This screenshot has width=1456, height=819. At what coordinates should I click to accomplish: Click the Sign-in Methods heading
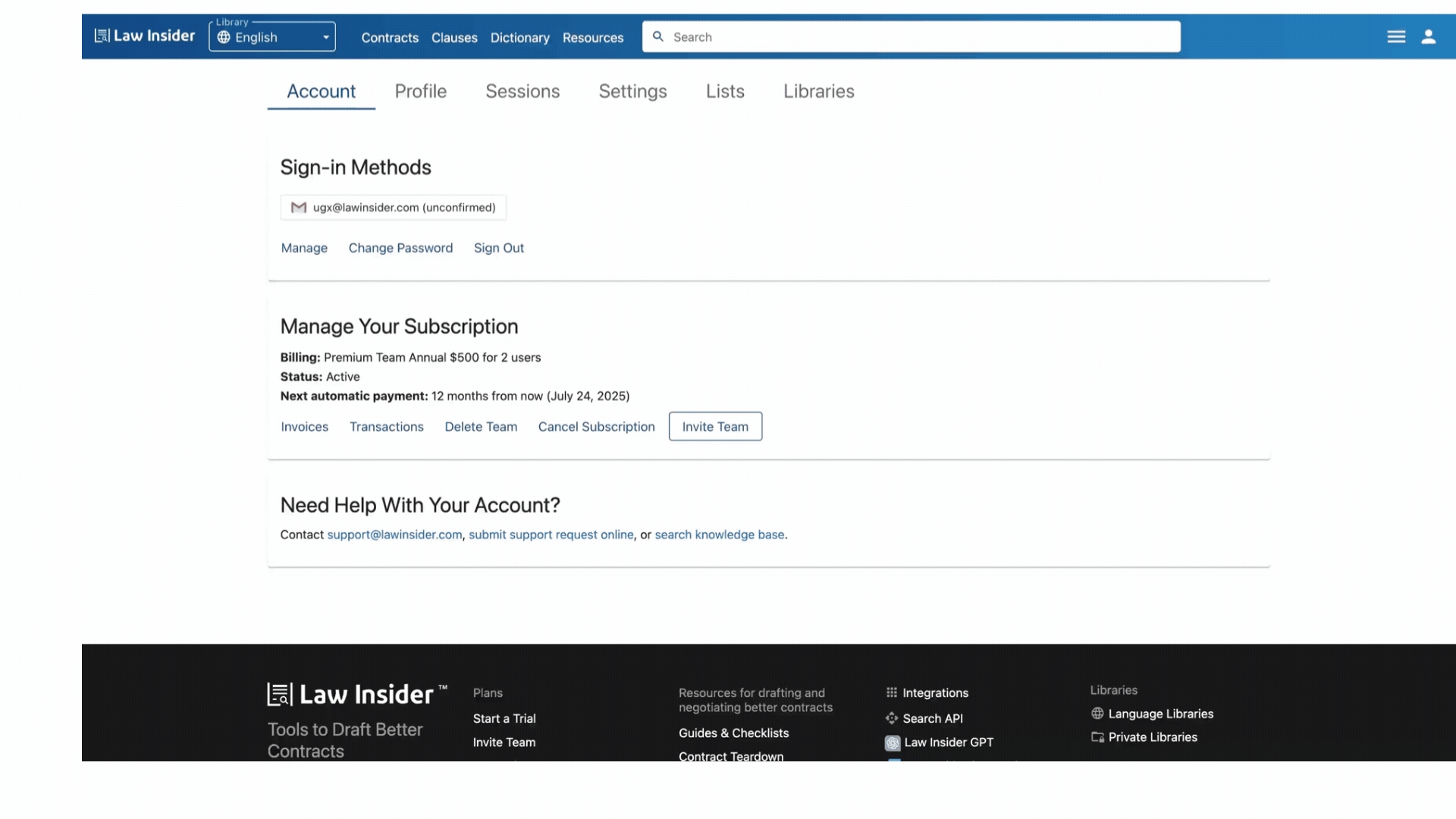356,168
